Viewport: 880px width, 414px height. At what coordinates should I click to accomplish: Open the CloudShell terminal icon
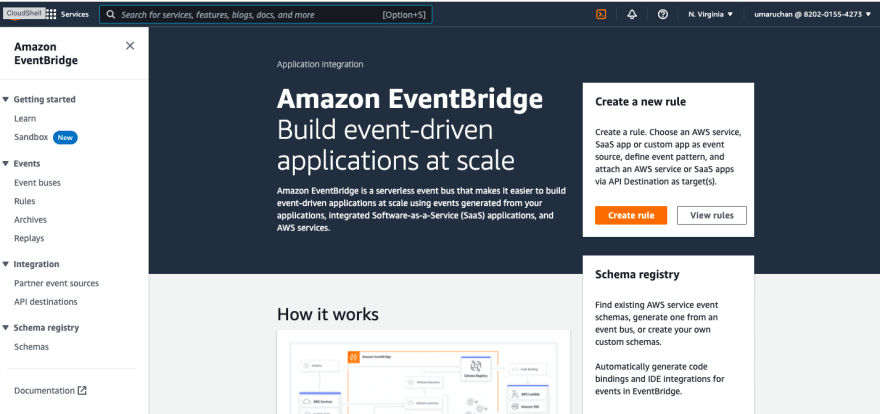point(601,15)
